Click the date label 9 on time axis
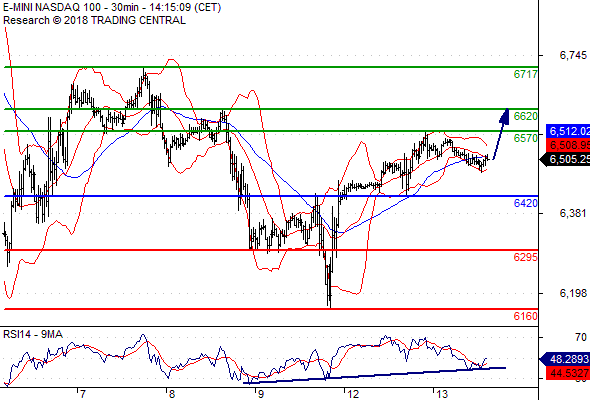The height and width of the screenshot is (400, 590). point(260,394)
